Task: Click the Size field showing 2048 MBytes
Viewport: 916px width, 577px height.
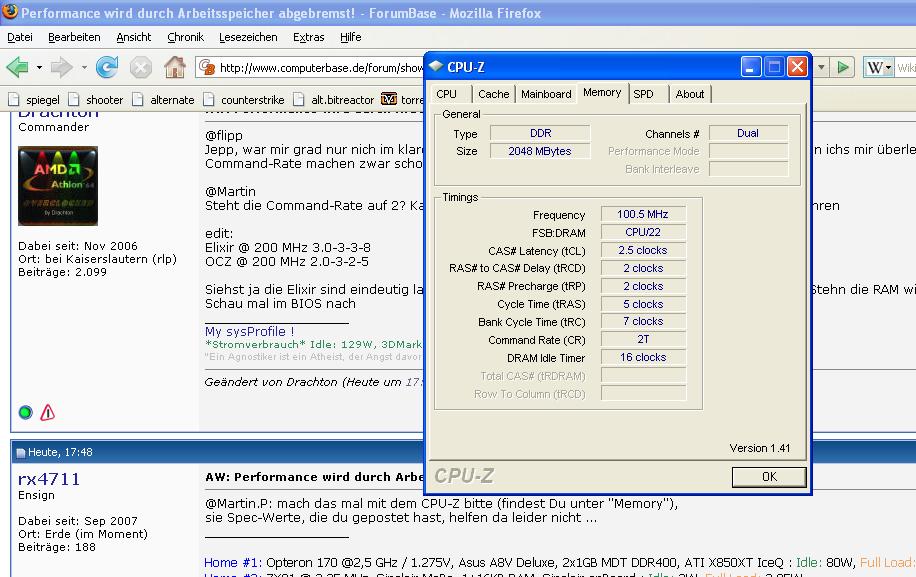Action: [x=540, y=151]
